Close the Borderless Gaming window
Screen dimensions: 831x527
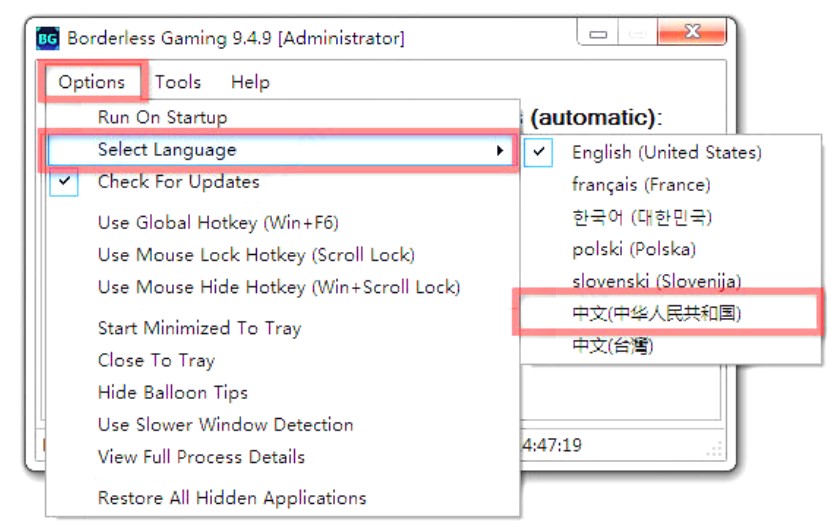pos(692,32)
